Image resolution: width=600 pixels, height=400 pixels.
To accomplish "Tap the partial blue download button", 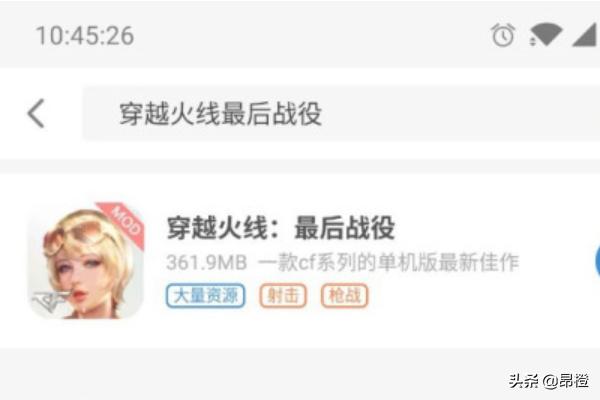I will pyautogui.click(x=597, y=261).
